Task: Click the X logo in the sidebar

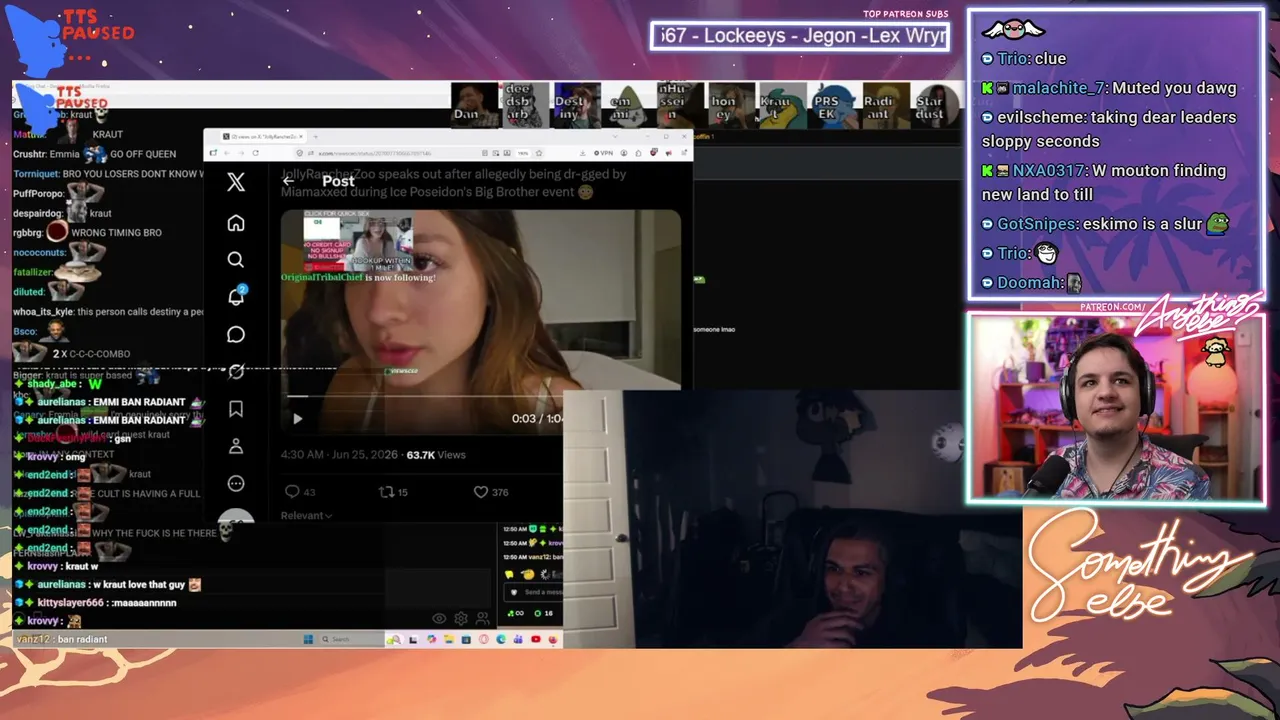Action: click(x=236, y=182)
